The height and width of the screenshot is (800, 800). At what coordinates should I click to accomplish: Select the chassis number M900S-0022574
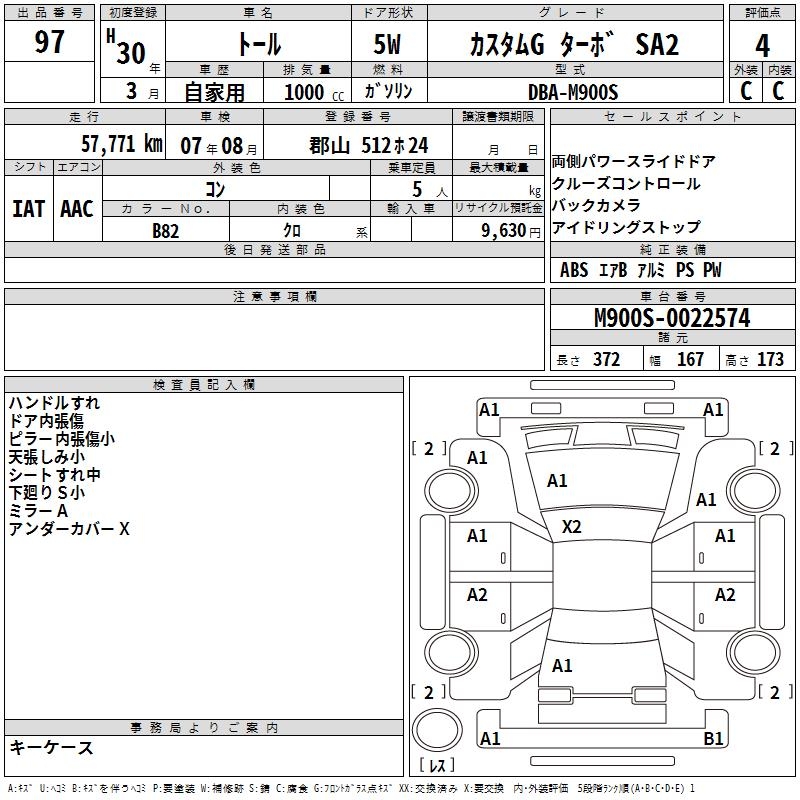point(672,317)
